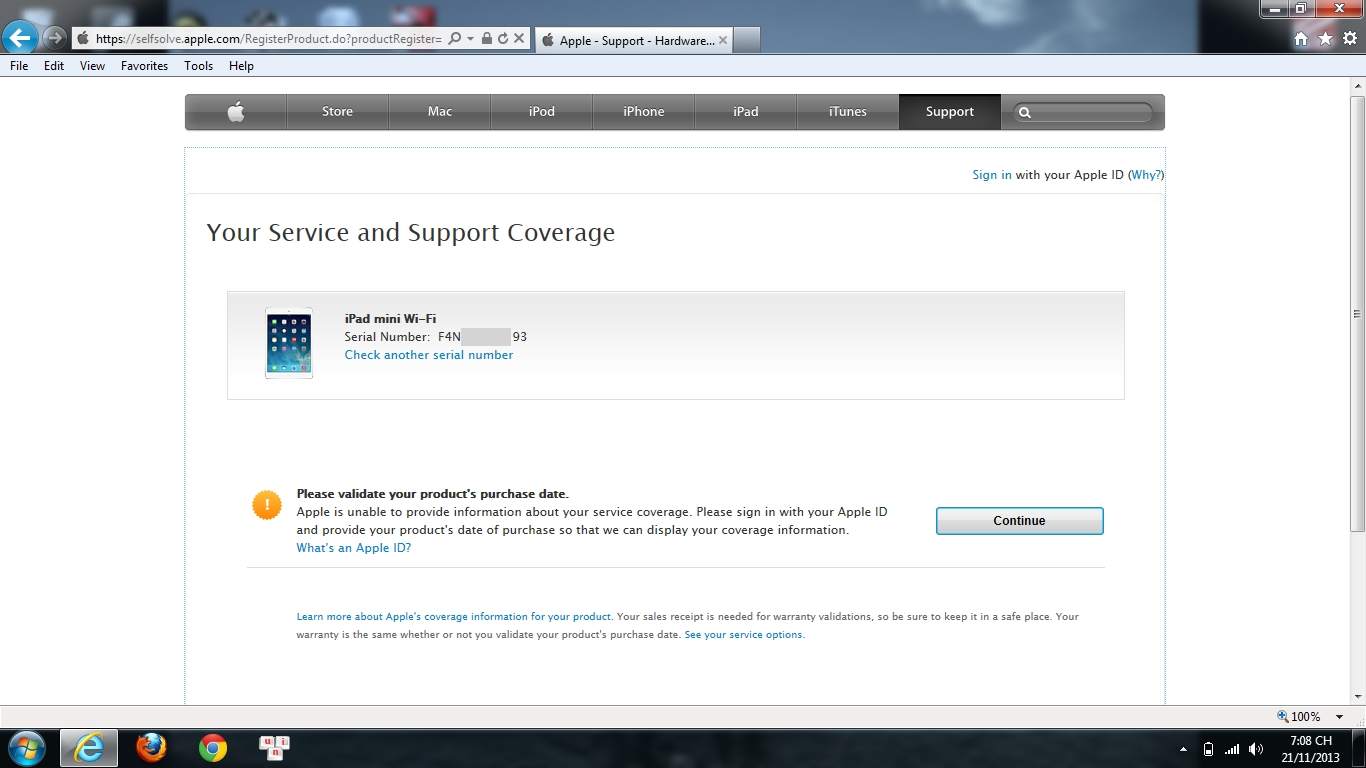The width and height of the screenshot is (1366, 768).
Task: Open the View menu
Action: [92, 66]
